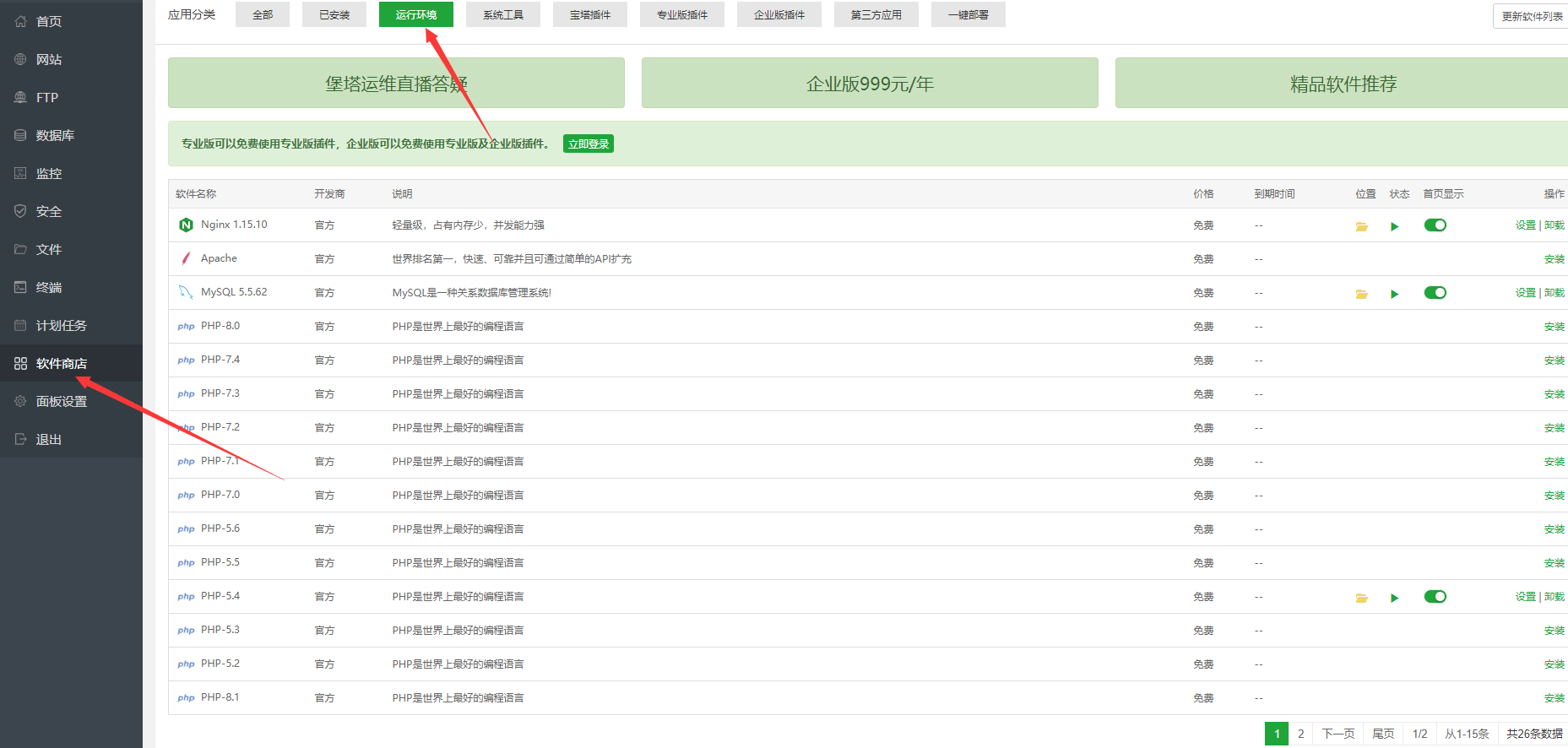This screenshot has width=1568, height=748.
Task: Click 企业版999元/年 banner
Action: point(870,84)
